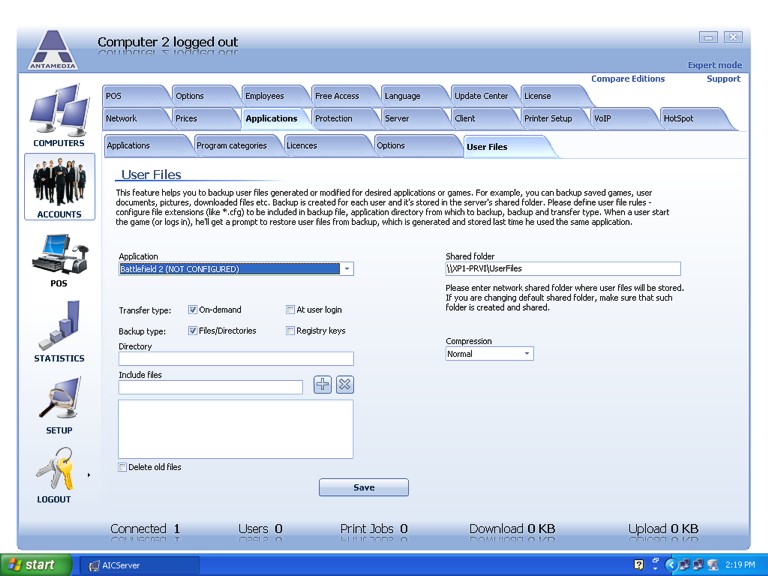Click into the Directory input field
Image resolution: width=768 pixels, height=576 pixels.
[x=236, y=359]
